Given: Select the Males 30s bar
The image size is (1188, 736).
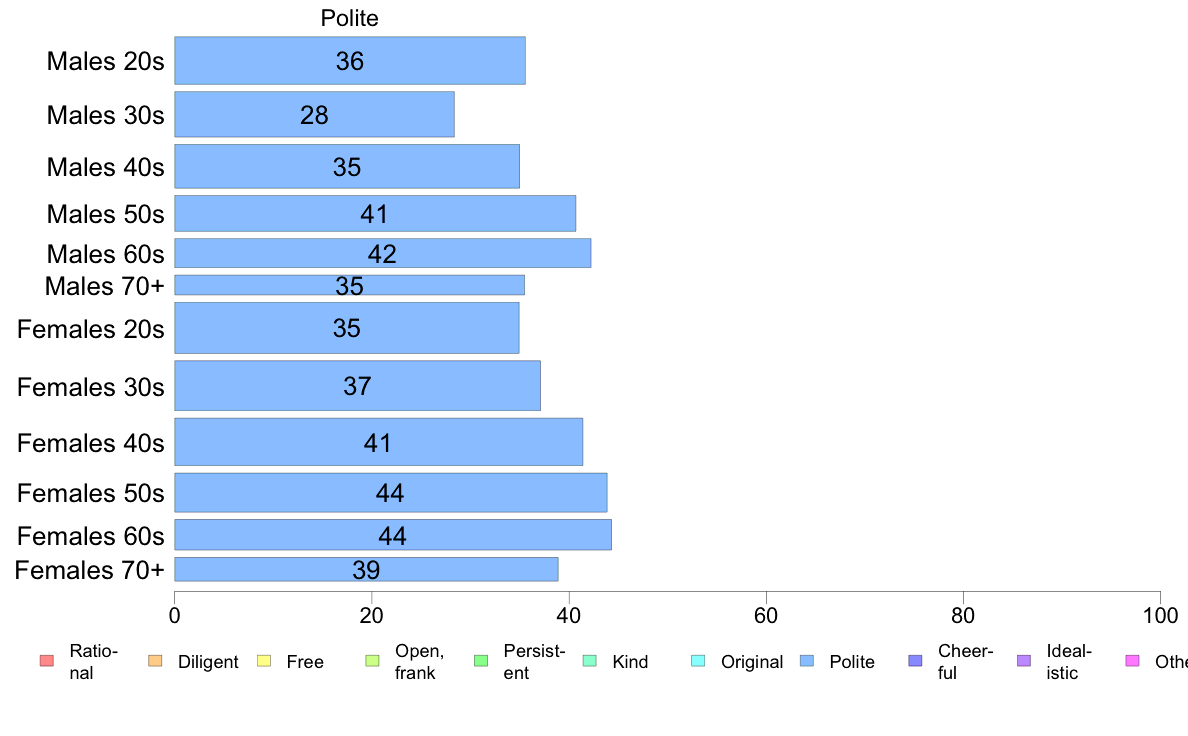Looking at the screenshot, I should click(314, 114).
